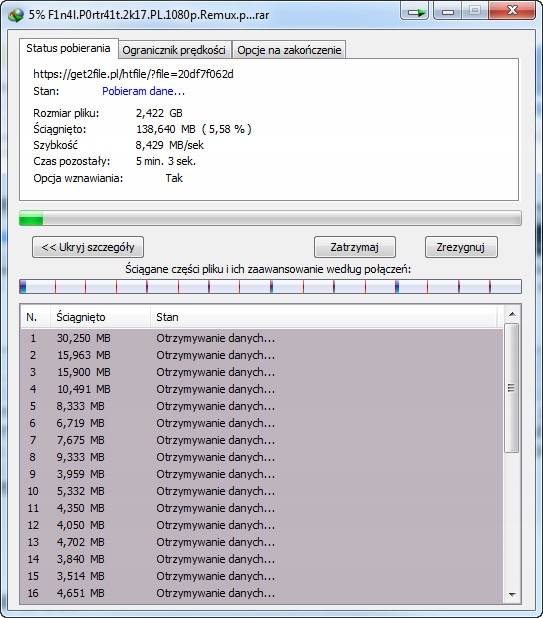Viewport: 543px width, 618px height.
Task: Close the download dialog window
Action: click(x=512, y=11)
